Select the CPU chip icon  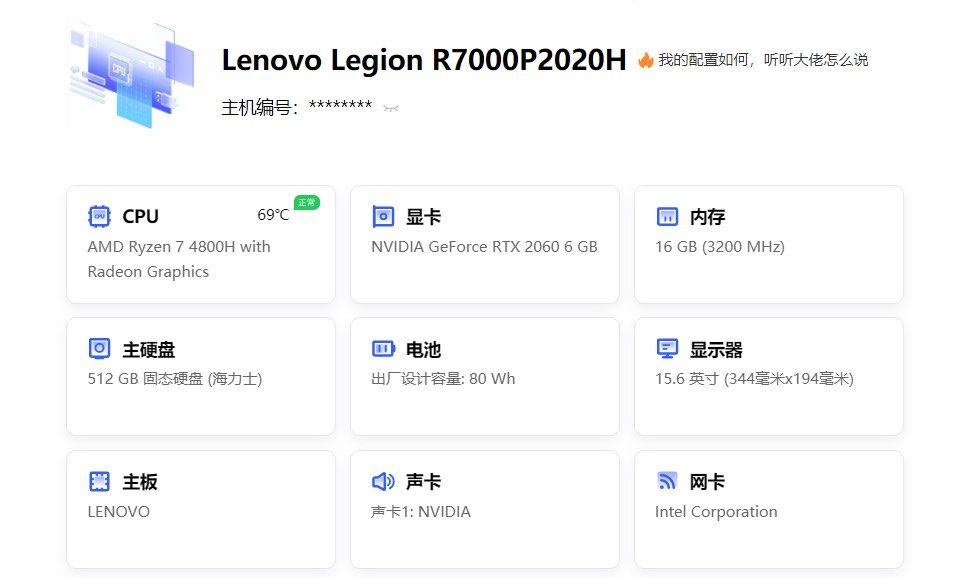point(99,216)
